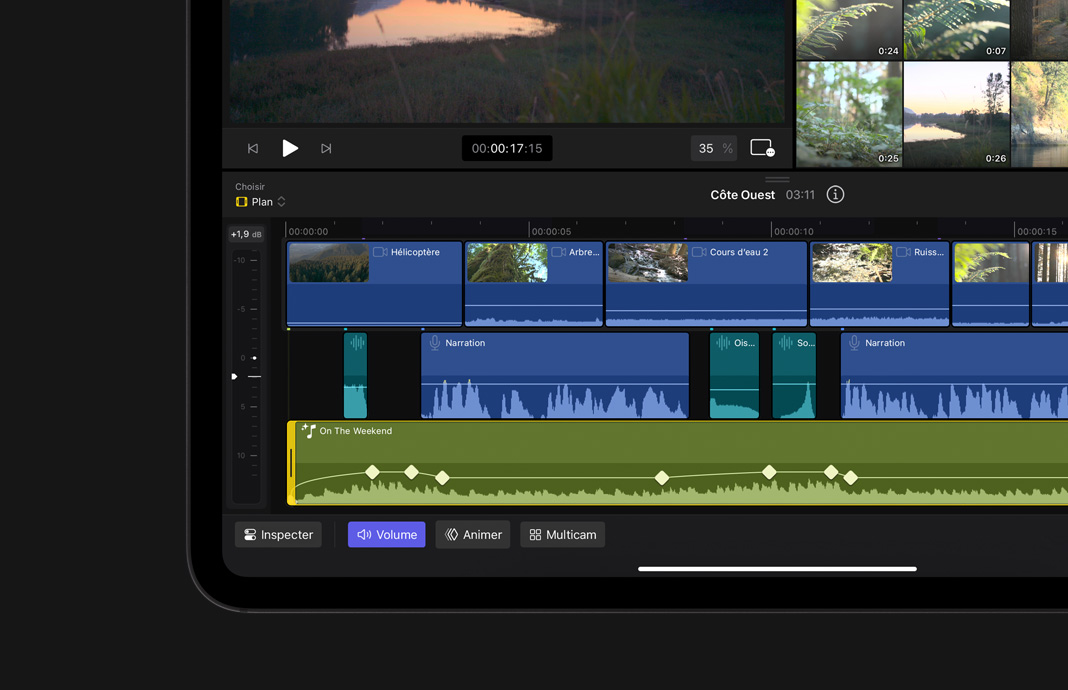This screenshot has width=1068, height=690.
Task: Toggle the Volume controls off
Action: pyautogui.click(x=386, y=534)
